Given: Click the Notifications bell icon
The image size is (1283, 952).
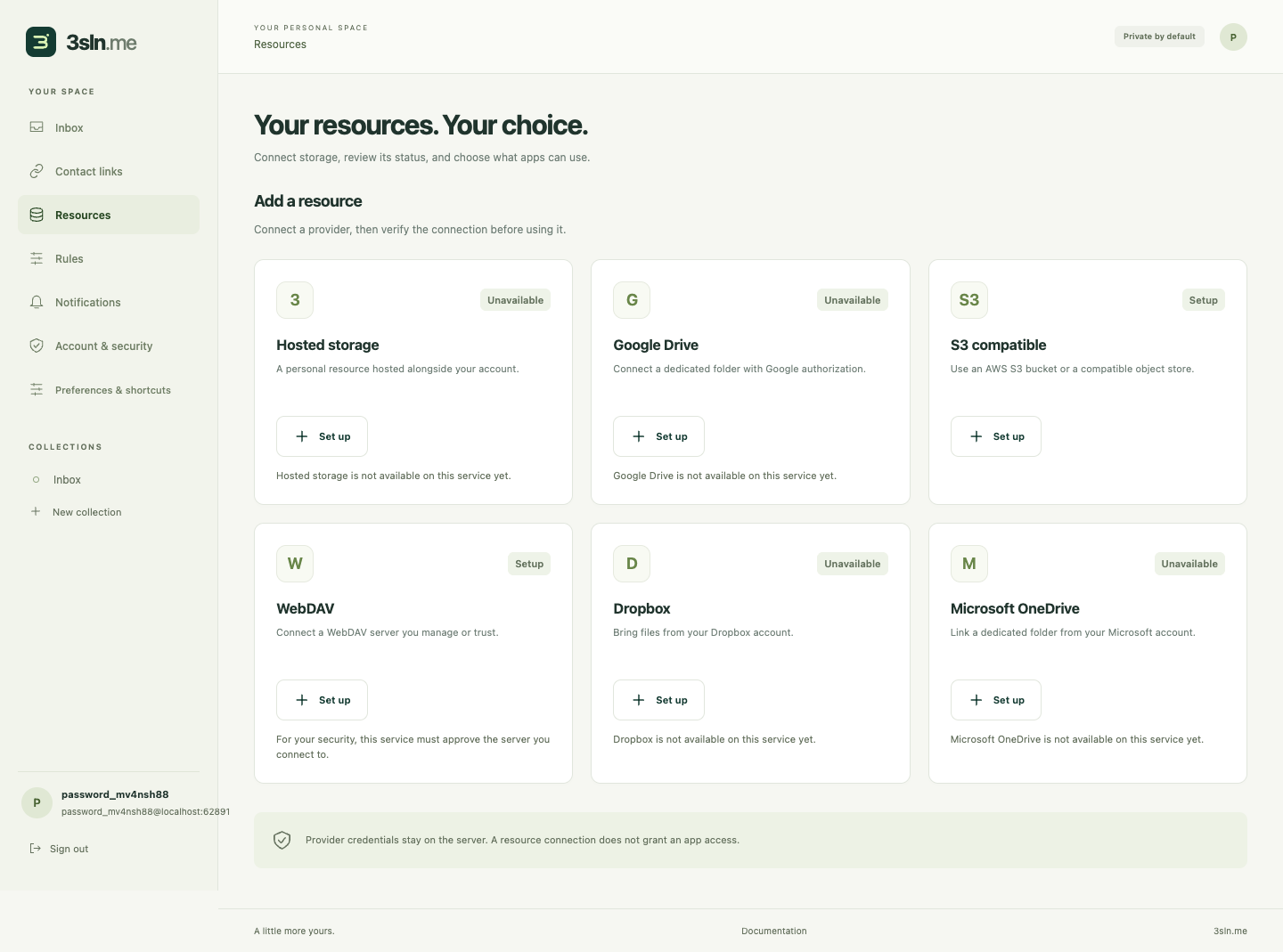Looking at the screenshot, I should (37, 302).
